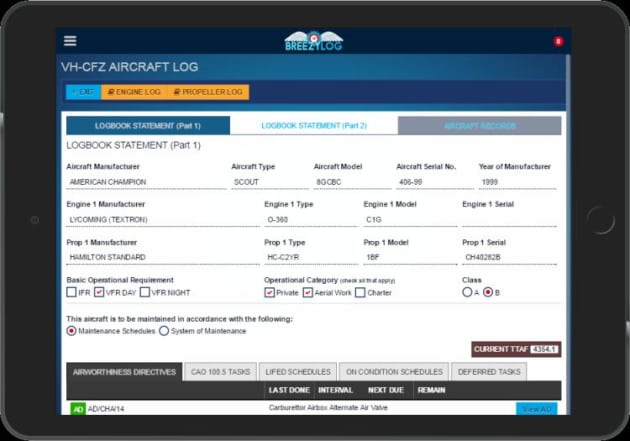630x441 pixels.
Task: Edit the Year of Manufacturer field
Action: pos(518,182)
